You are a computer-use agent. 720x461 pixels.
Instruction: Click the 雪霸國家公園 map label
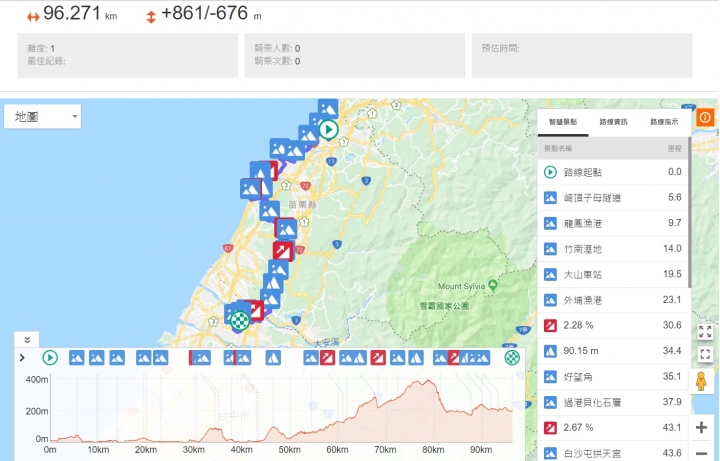coord(444,305)
